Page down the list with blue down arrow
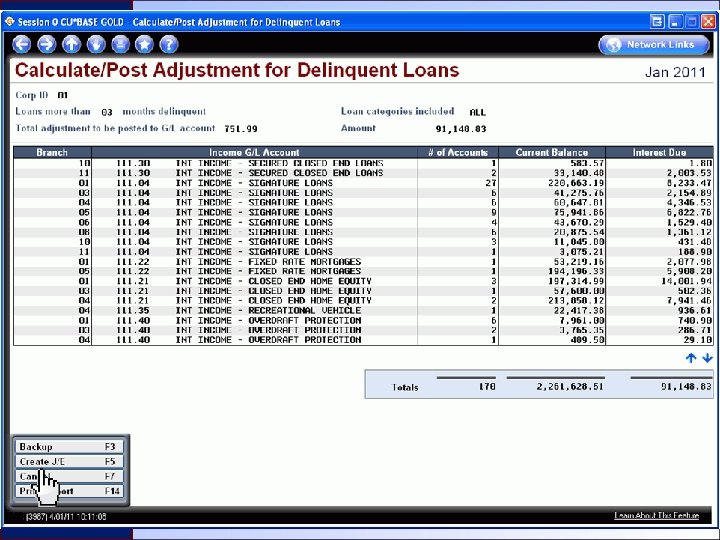The image size is (720, 540). [707, 358]
